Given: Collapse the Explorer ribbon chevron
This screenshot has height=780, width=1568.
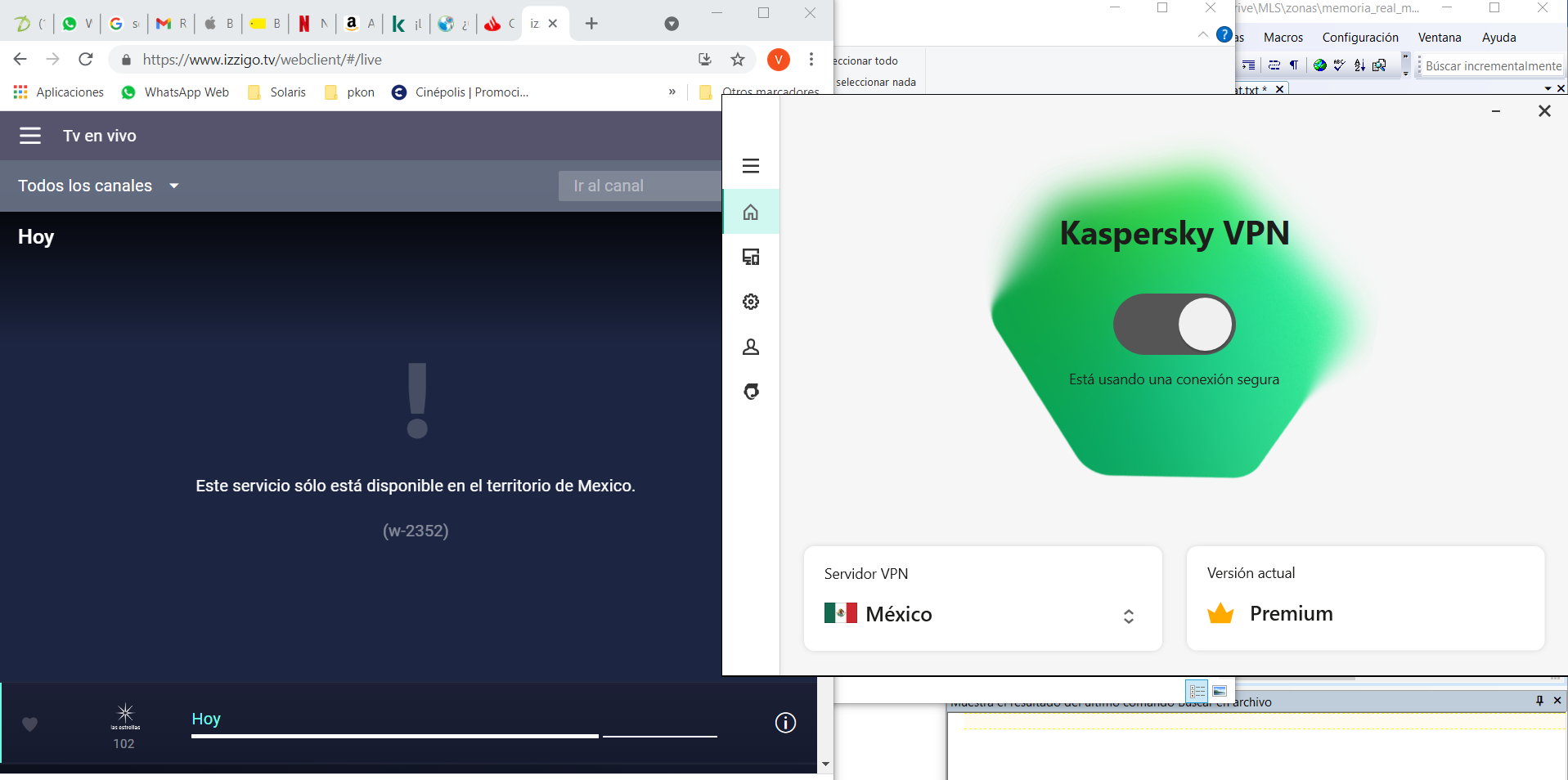Looking at the screenshot, I should [1202, 34].
